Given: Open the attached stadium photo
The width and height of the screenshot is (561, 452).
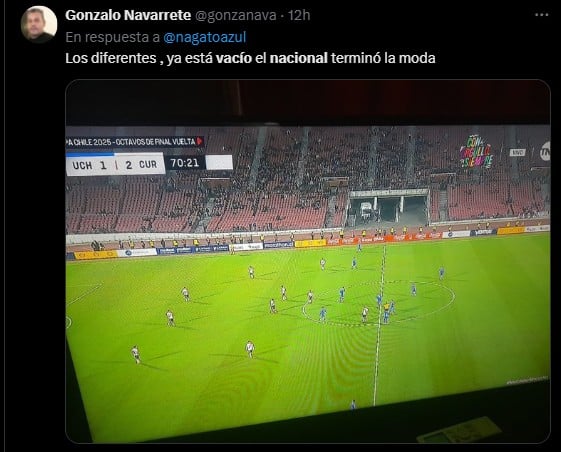Looking at the screenshot, I should (308, 261).
